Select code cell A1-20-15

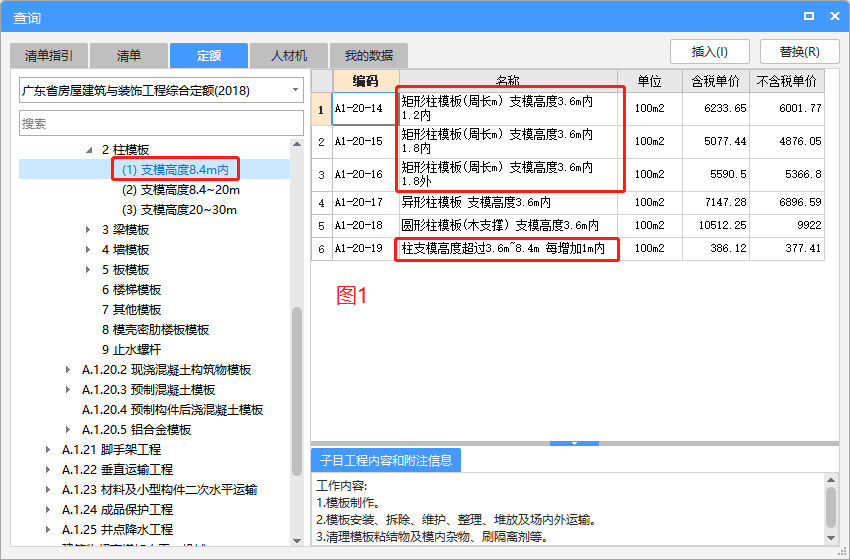[365, 141]
